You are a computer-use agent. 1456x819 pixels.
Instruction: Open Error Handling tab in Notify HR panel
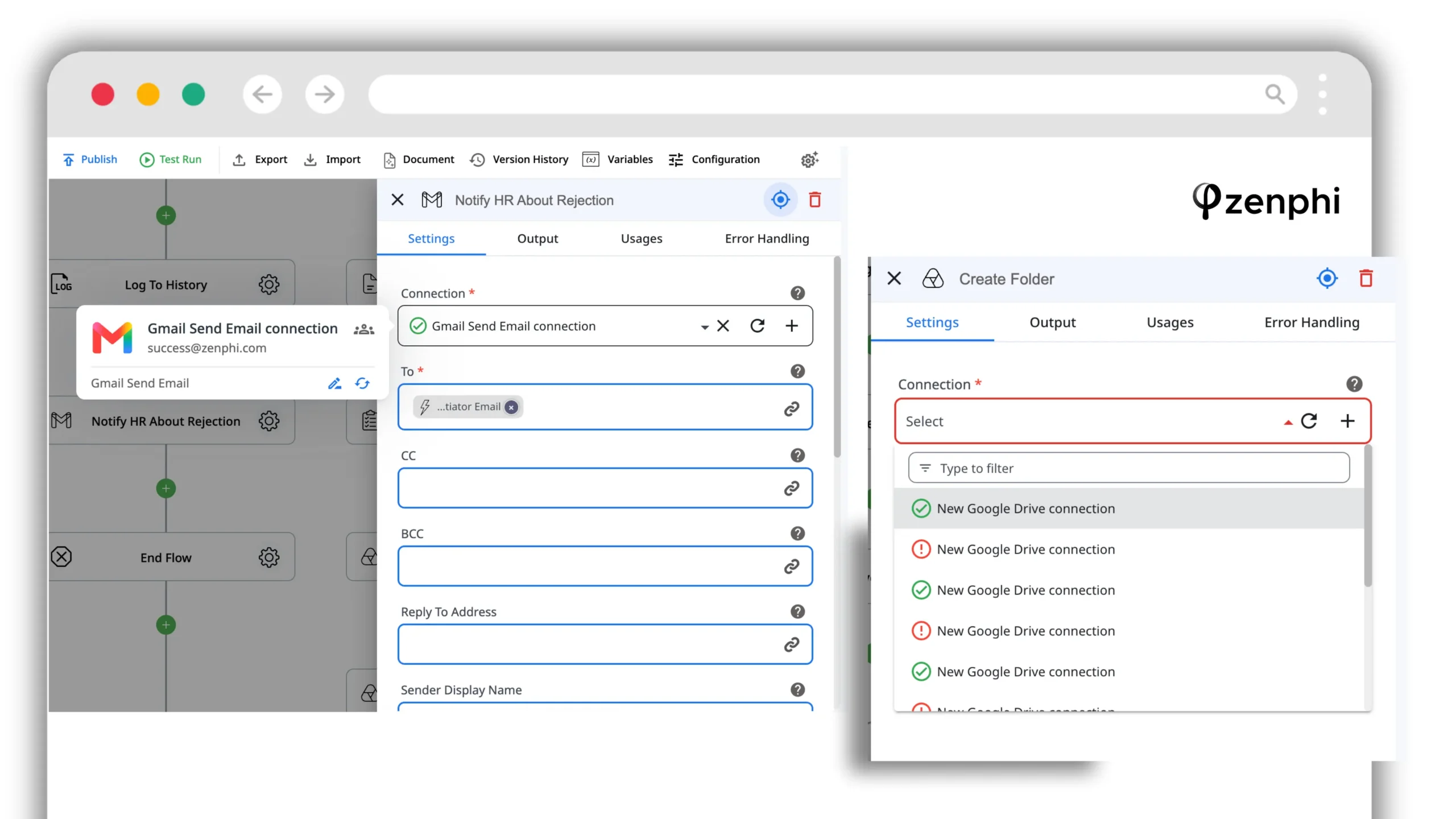coord(767,238)
